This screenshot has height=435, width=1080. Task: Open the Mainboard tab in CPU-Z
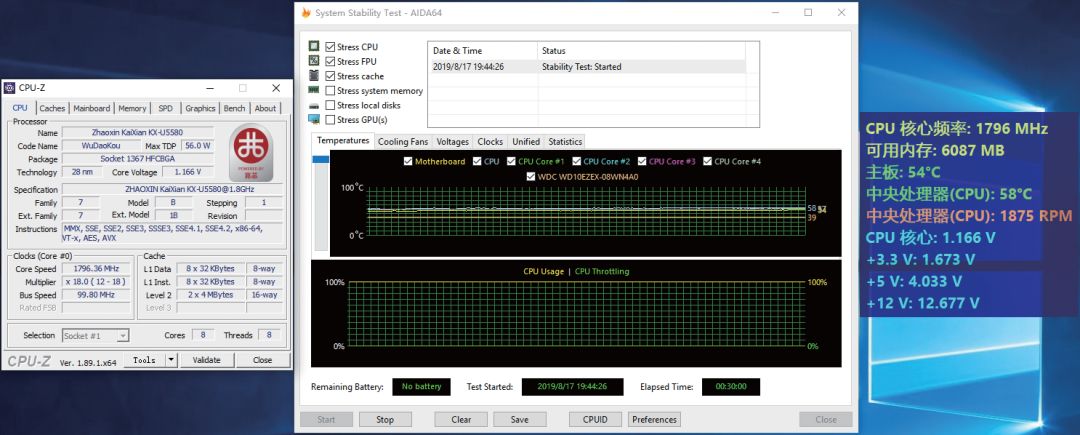91,108
